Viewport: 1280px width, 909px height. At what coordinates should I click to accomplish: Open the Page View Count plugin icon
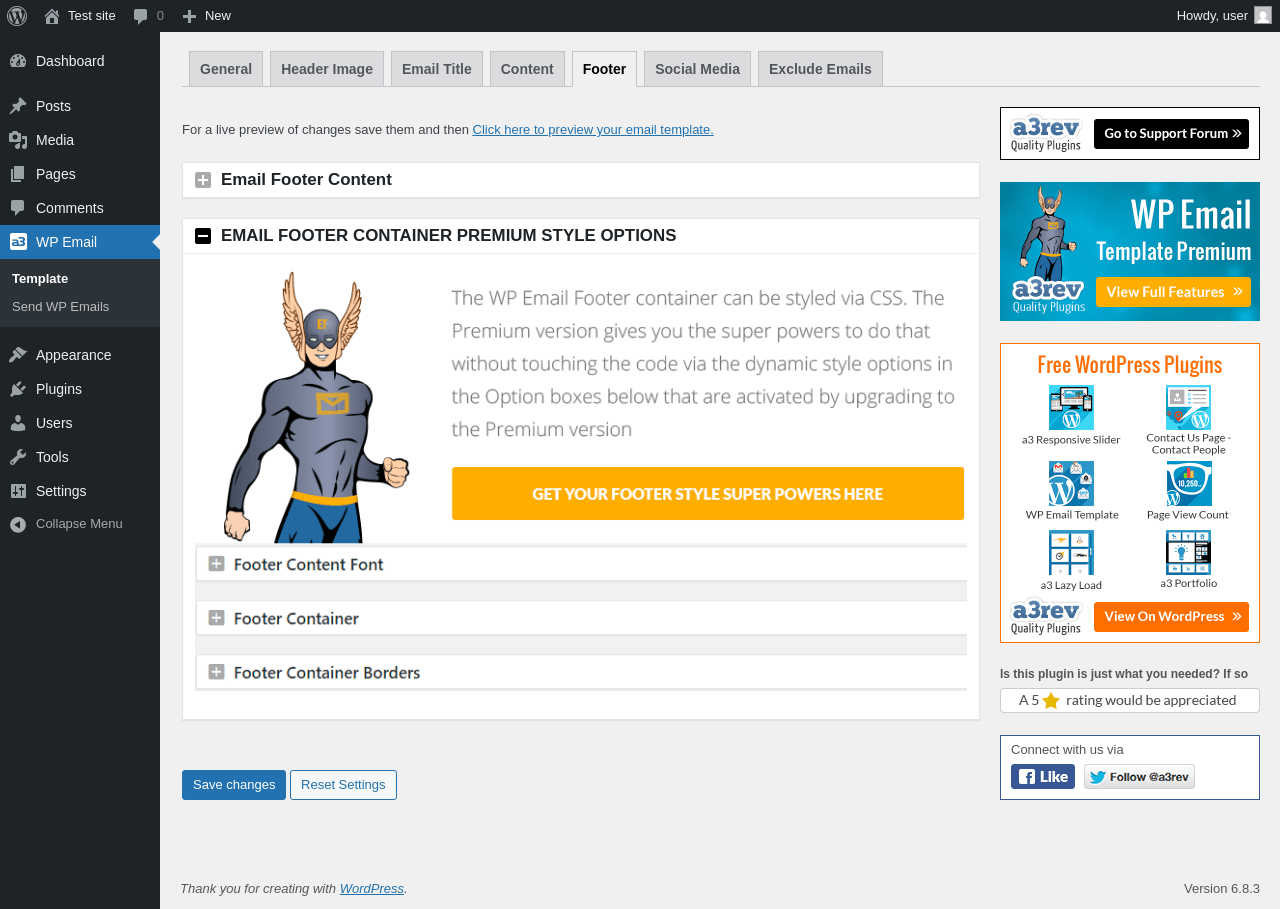[x=1189, y=483]
